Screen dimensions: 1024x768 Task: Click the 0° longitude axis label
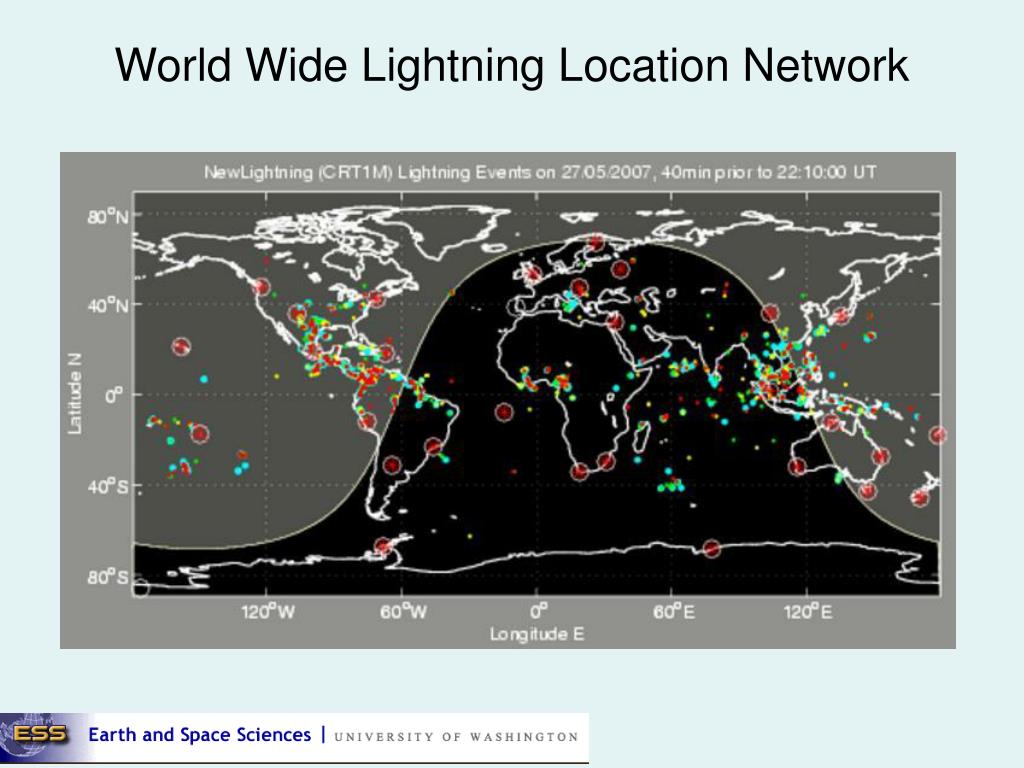point(538,611)
